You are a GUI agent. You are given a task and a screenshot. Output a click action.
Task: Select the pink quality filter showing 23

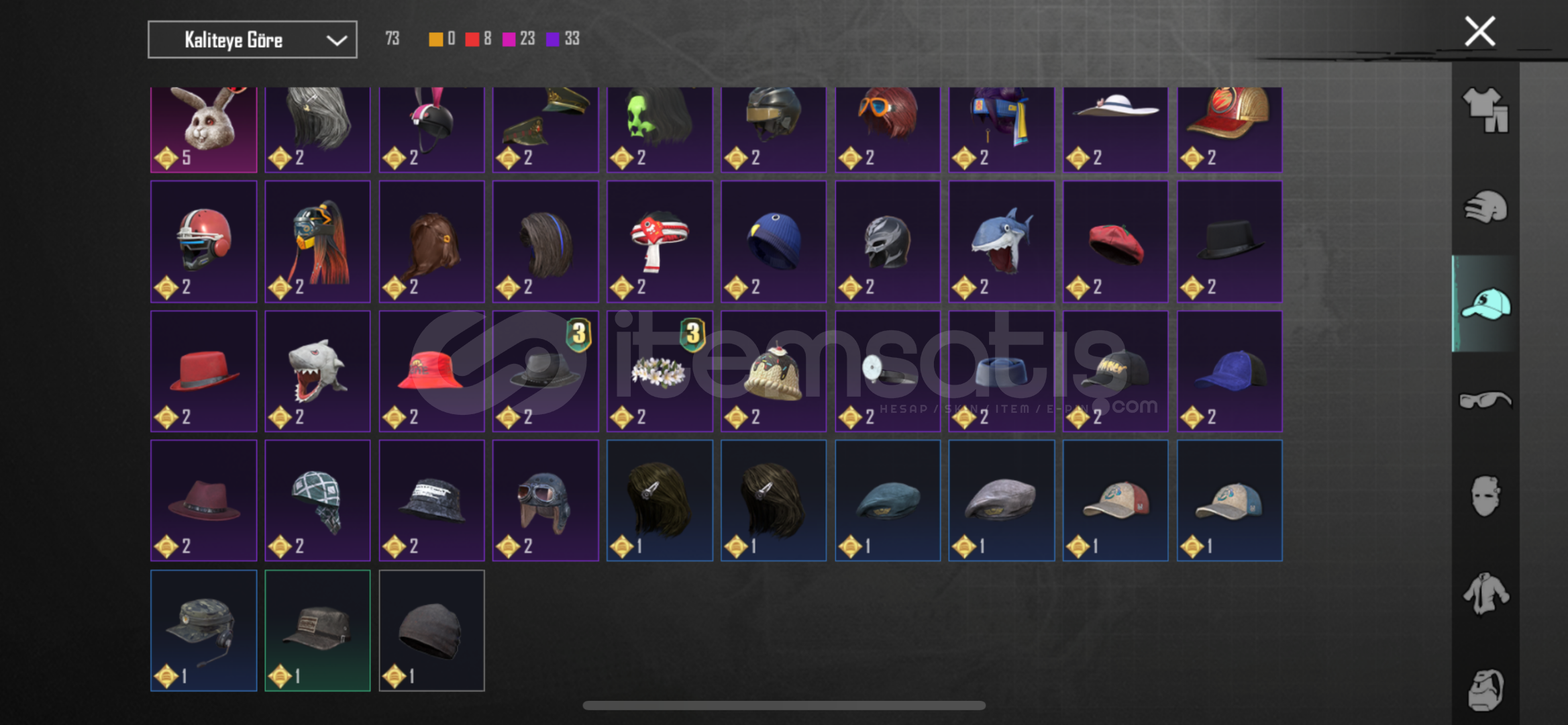(518, 39)
